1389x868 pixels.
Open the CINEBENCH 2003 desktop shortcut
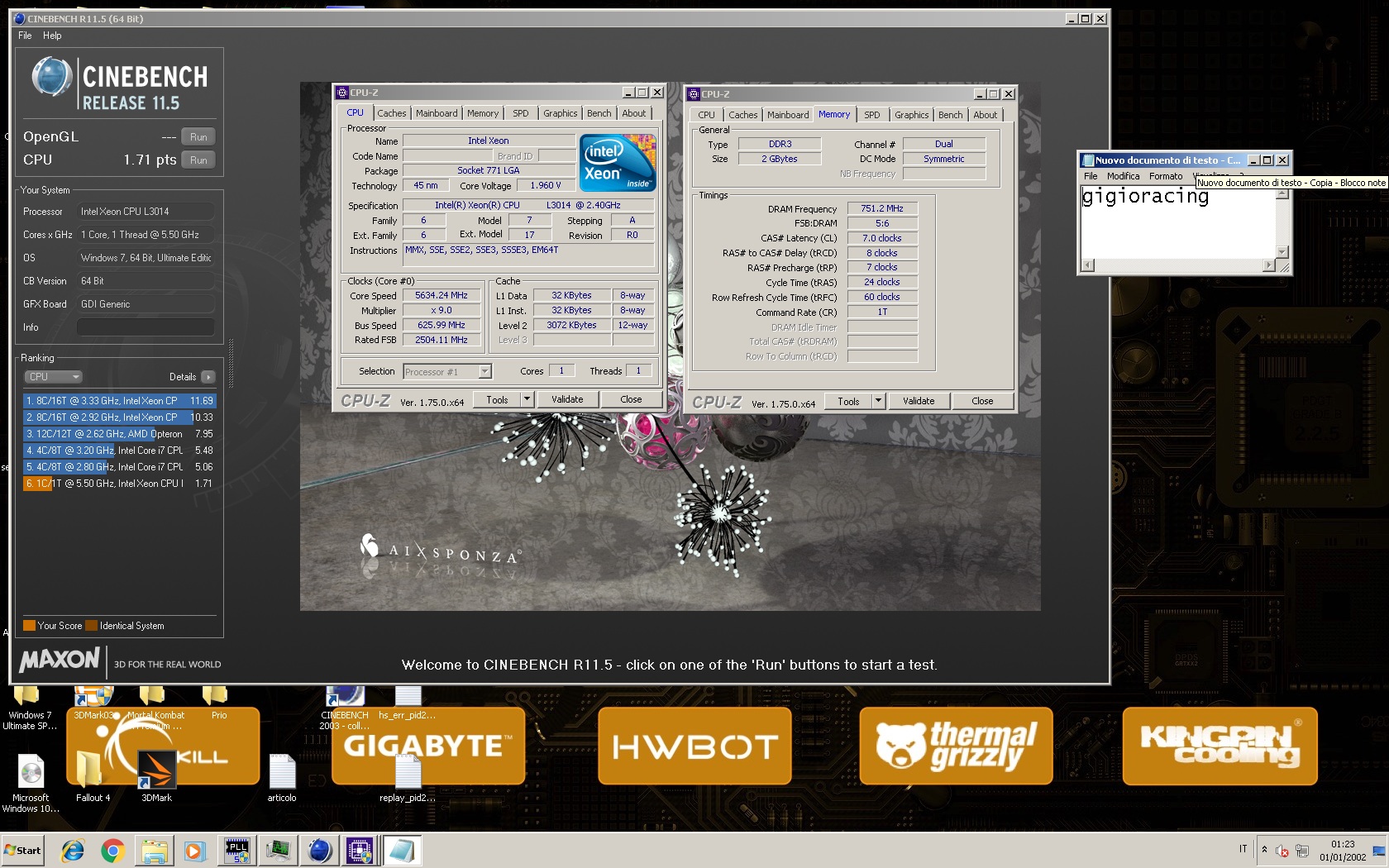pyautogui.click(x=345, y=708)
